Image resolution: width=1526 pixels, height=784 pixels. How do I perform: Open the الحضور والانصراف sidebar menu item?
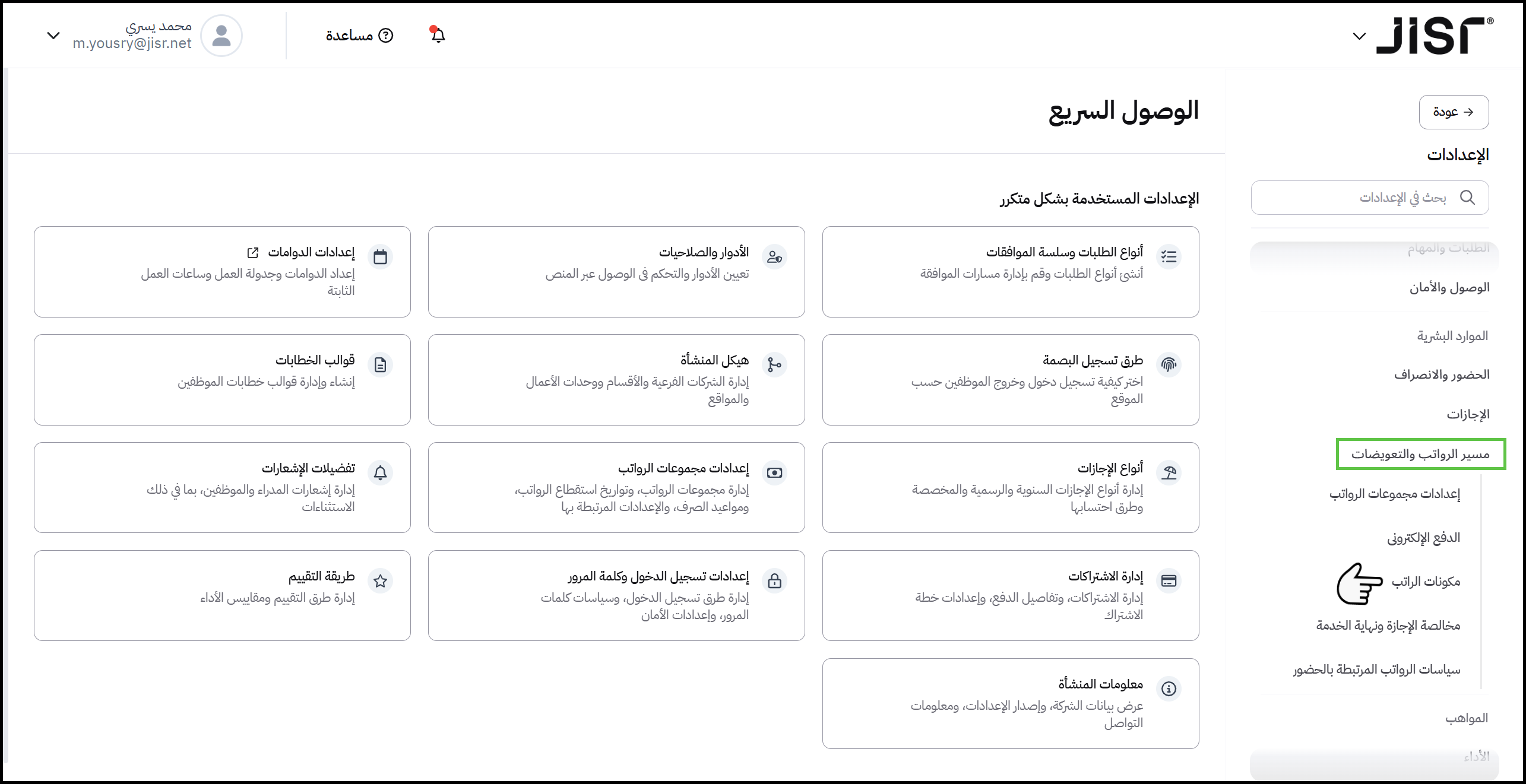[x=1441, y=374]
